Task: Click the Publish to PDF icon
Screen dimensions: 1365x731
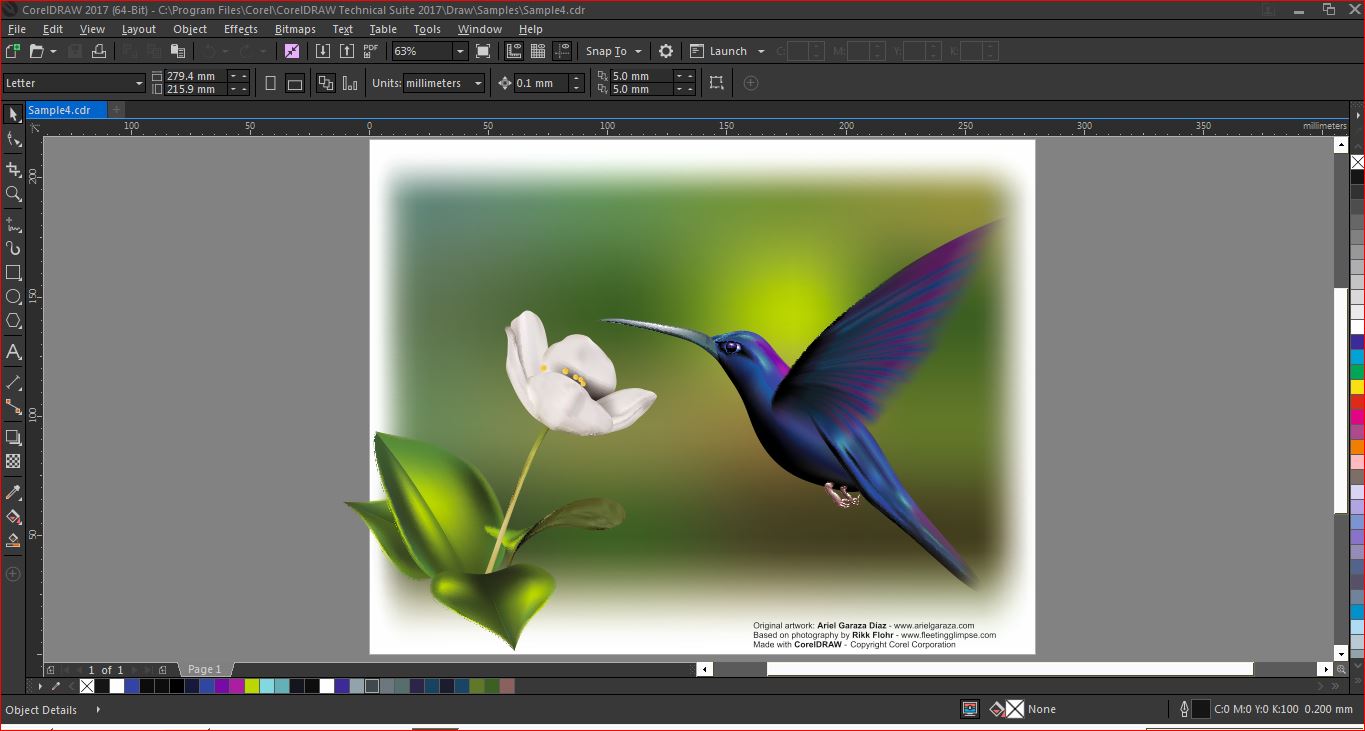Action: (x=370, y=51)
